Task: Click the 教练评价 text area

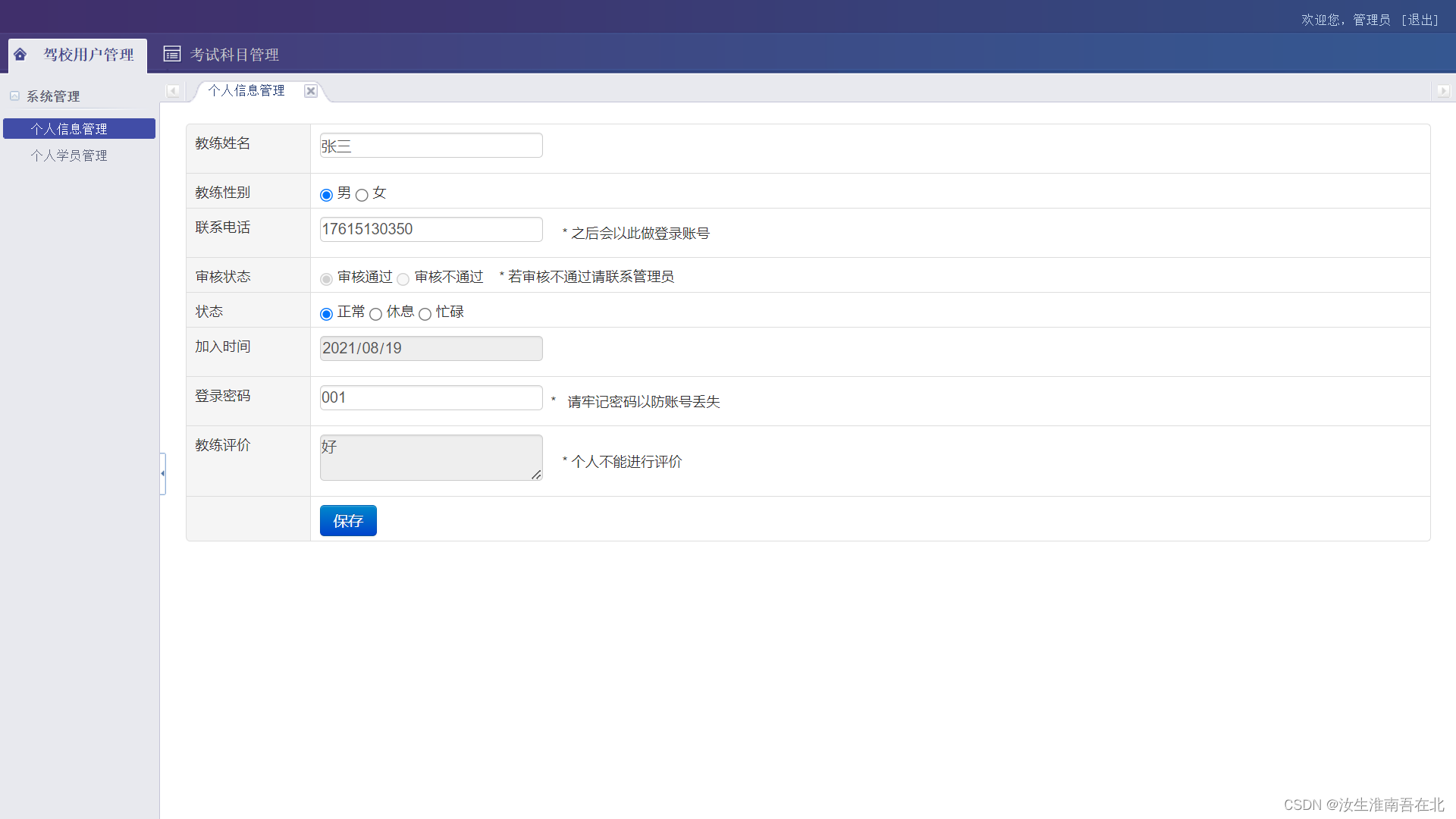Action: click(431, 457)
